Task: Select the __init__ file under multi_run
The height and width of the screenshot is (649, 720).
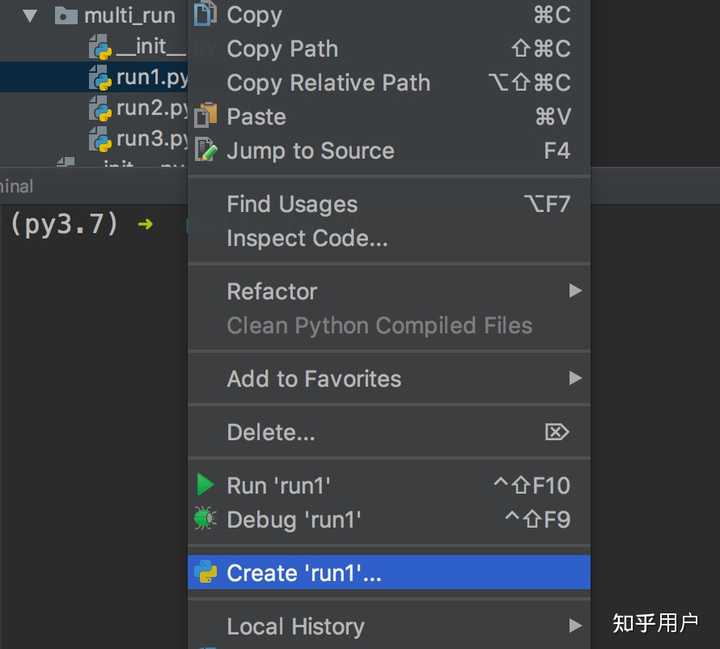Action: (x=150, y=48)
